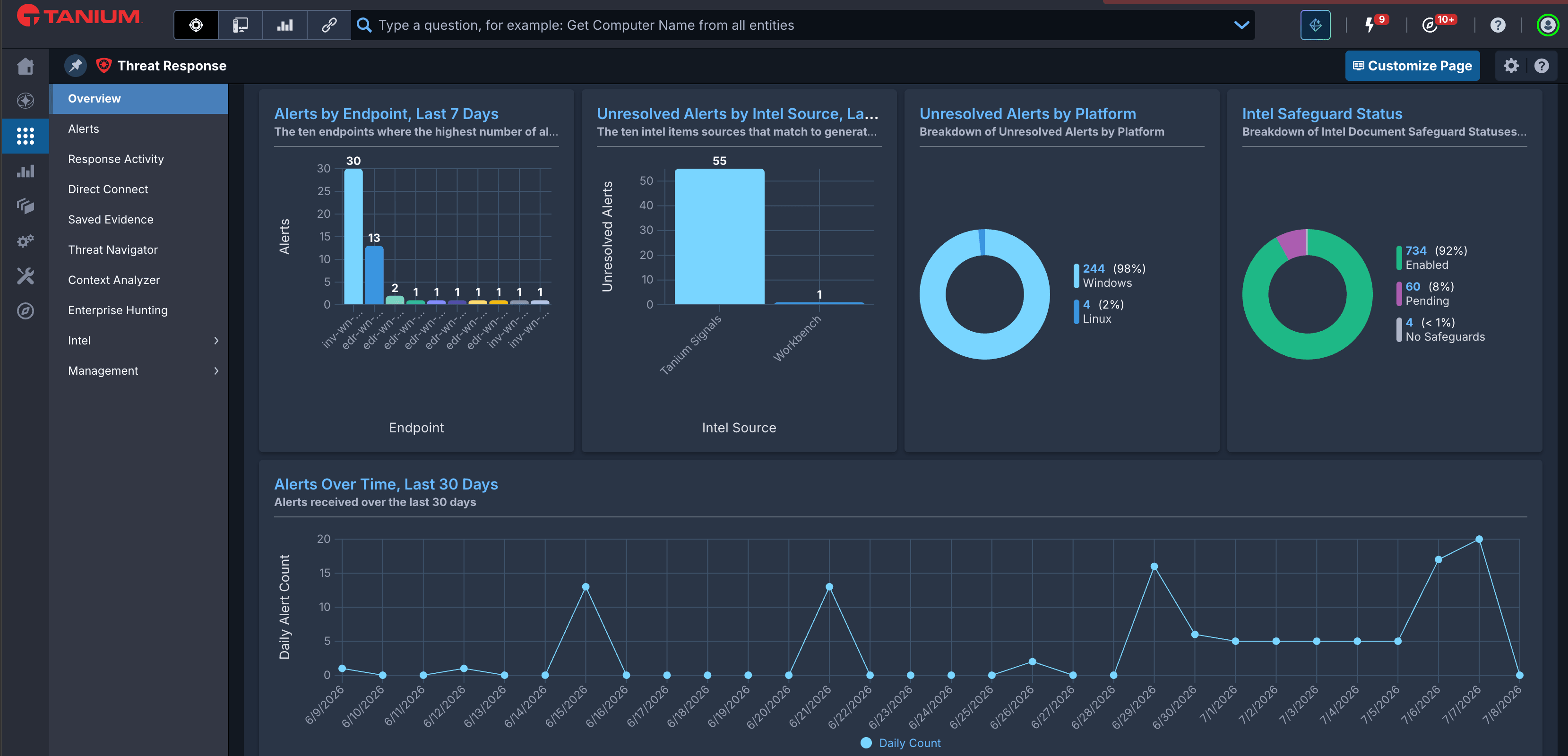
Task: Open the endpoints device icon in toolbar
Action: (241, 25)
